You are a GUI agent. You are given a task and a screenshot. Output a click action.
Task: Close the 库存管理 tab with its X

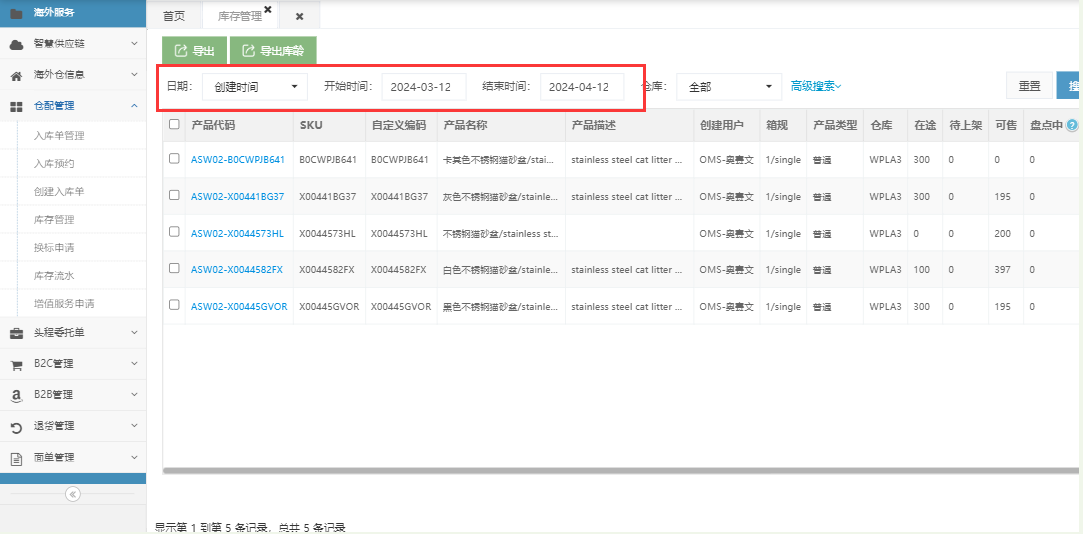[x=268, y=9]
